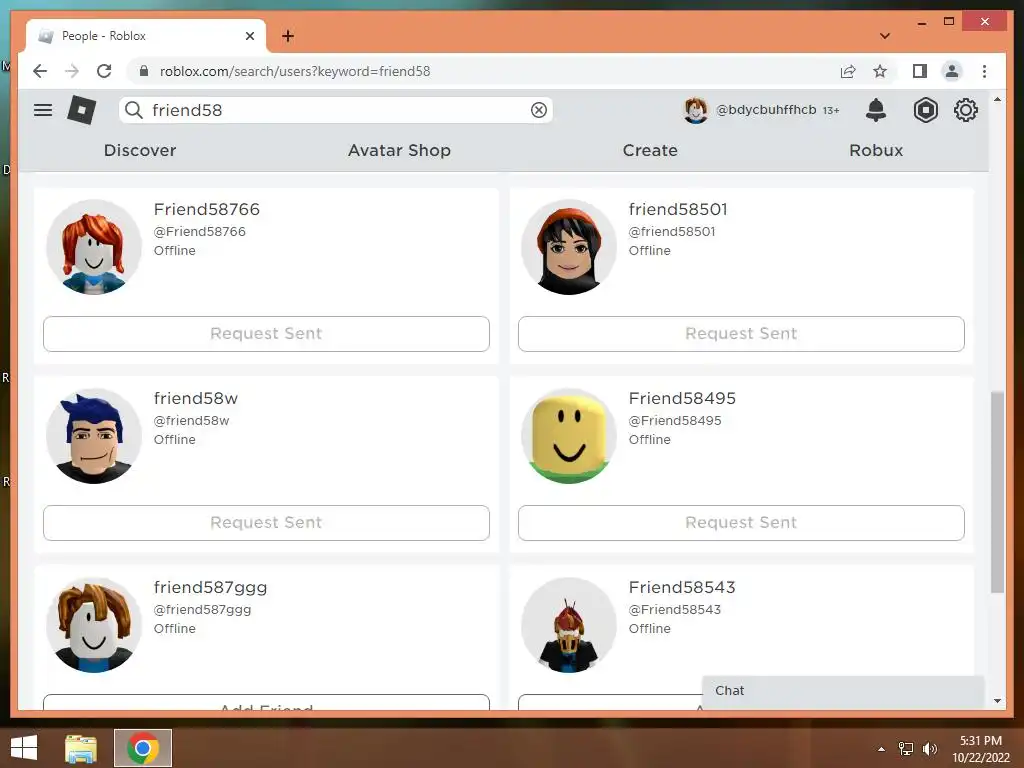Screen dimensions: 1024x768
Task: Open the network tray icon
Action: (906, 749)
